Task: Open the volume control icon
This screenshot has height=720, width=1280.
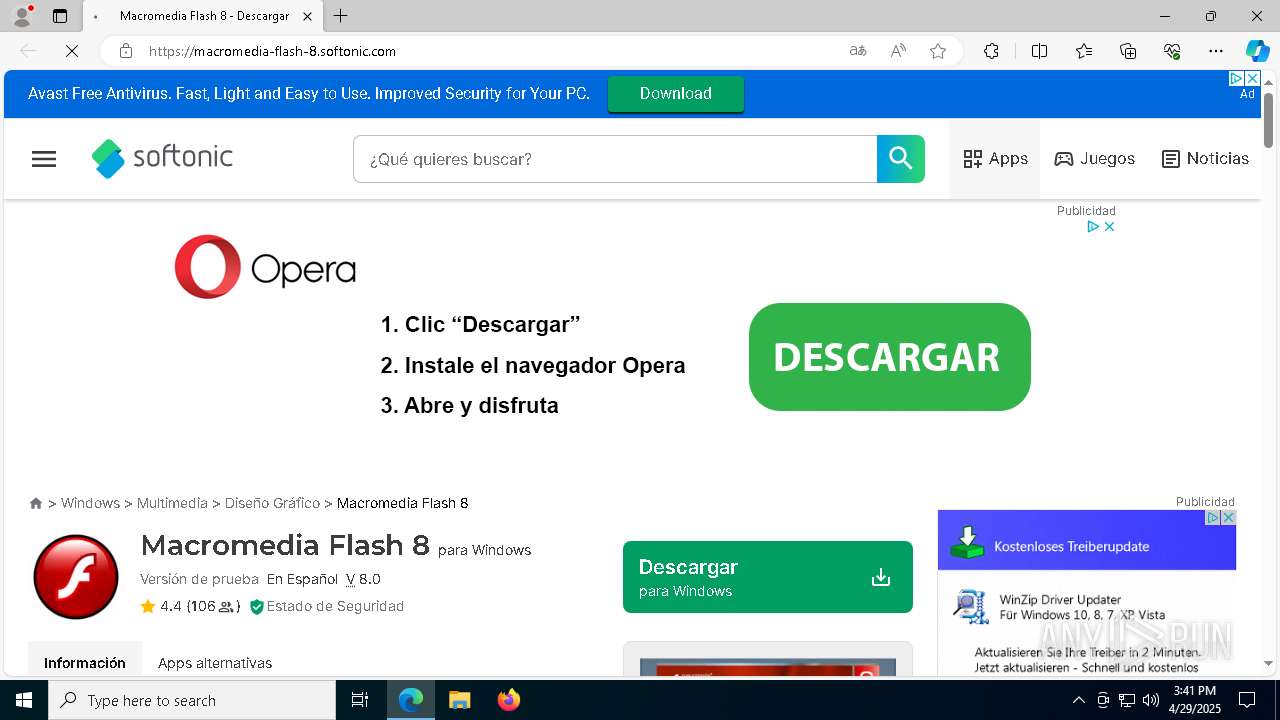Action: click(x=1151, y=700)
